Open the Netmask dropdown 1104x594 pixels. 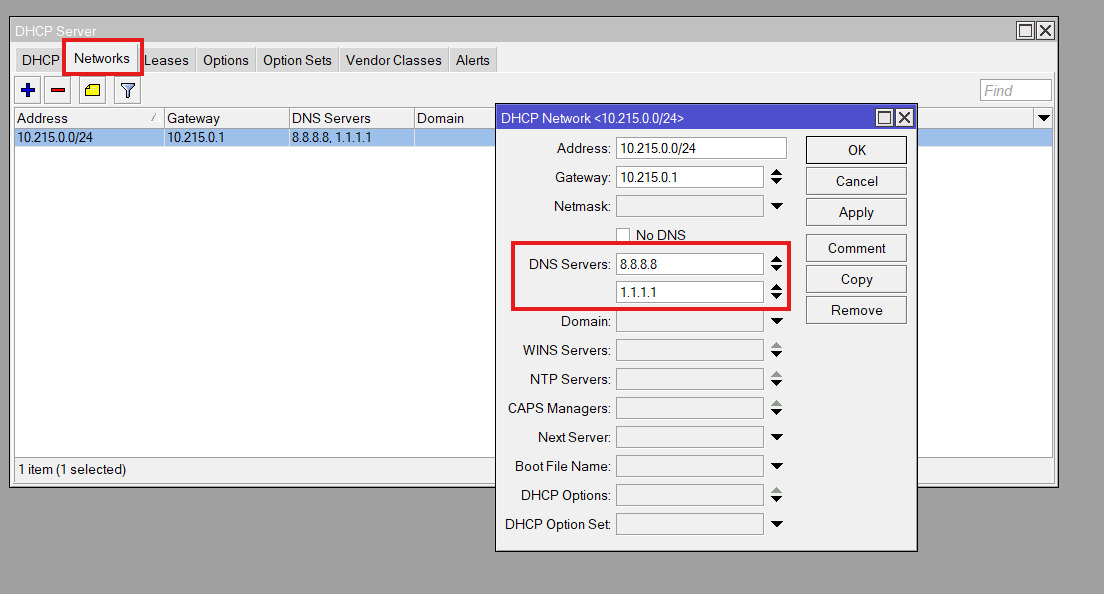tap(777, 205)
